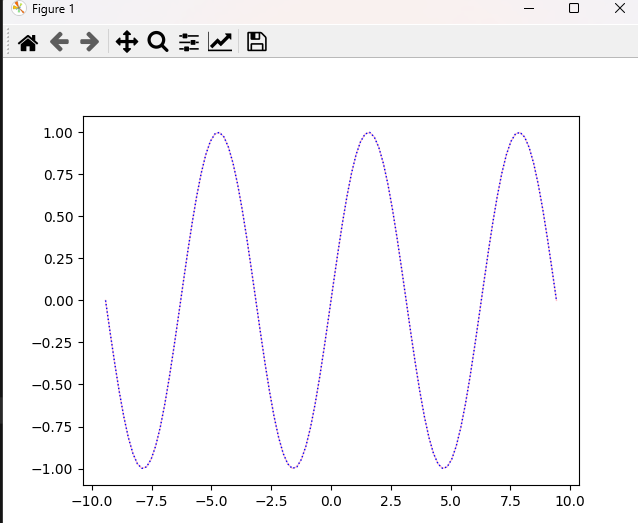Click the rightmost peak of the sine curve
This screenshot has width=638, height=523.
pyautogui.click(x=518, y=133)
